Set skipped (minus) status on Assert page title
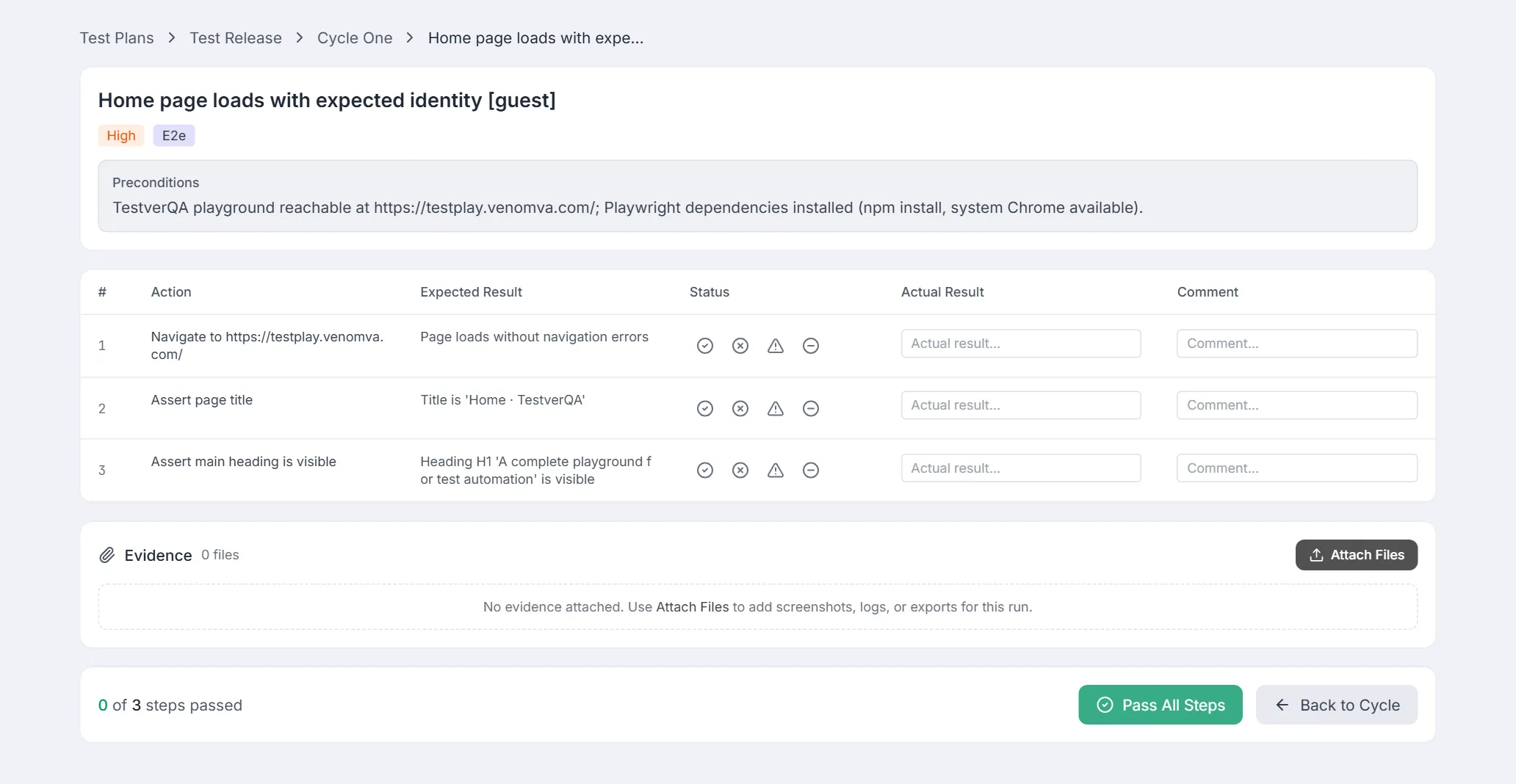 (x=811, y=409)
